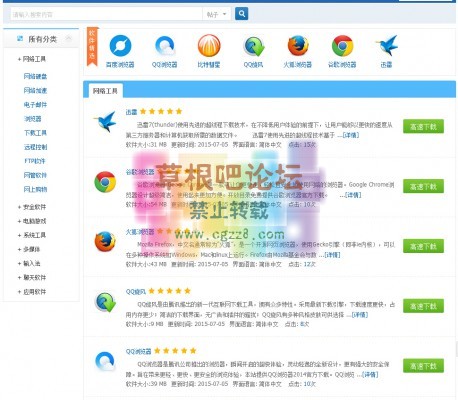This screenshot has height=400, width=458.
Task: Open 网络硬盘 subcategory
Action: click(35, 76)
